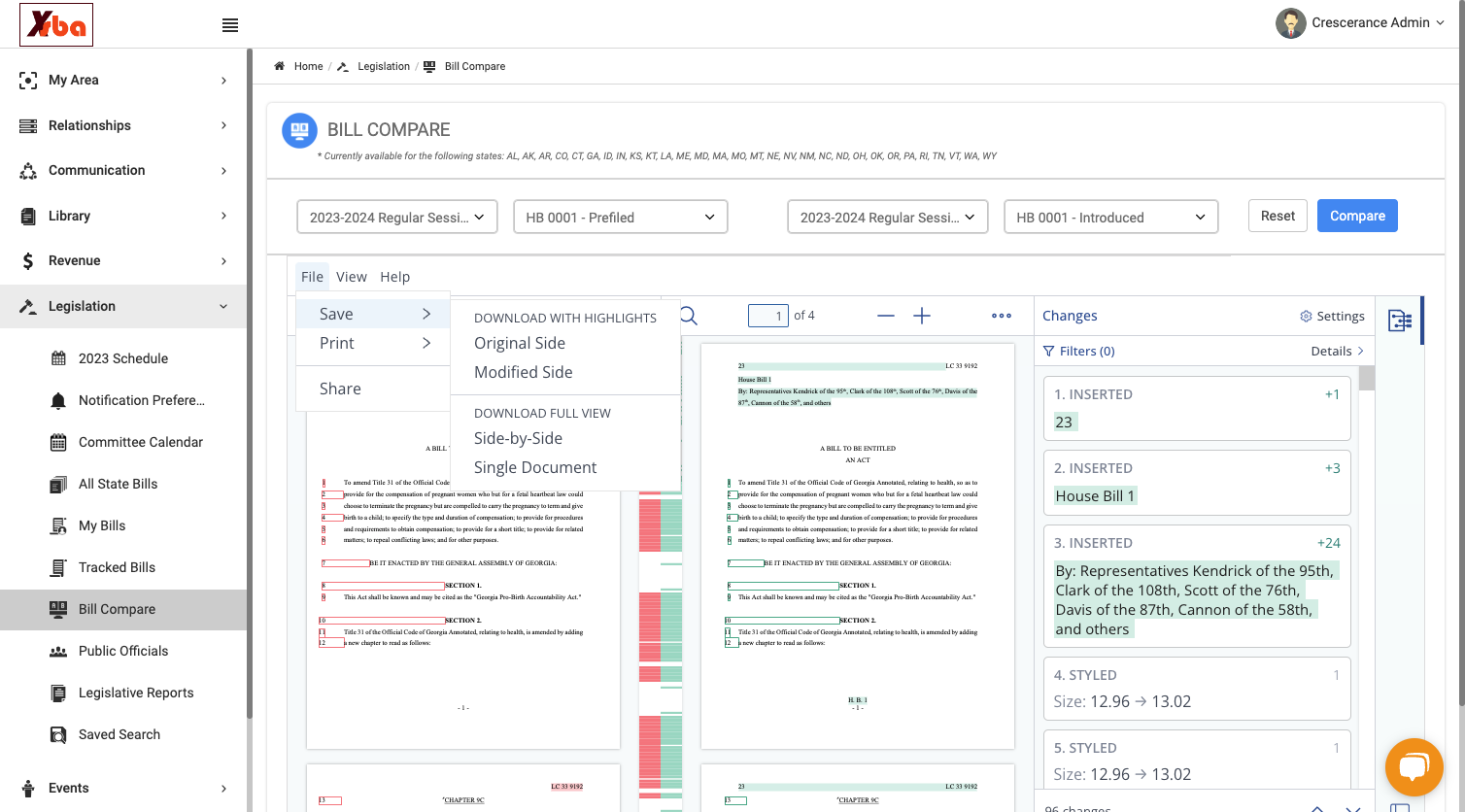Choose Share from the File menu
The width and height of the screenshot is (1465, 812).
373,389
